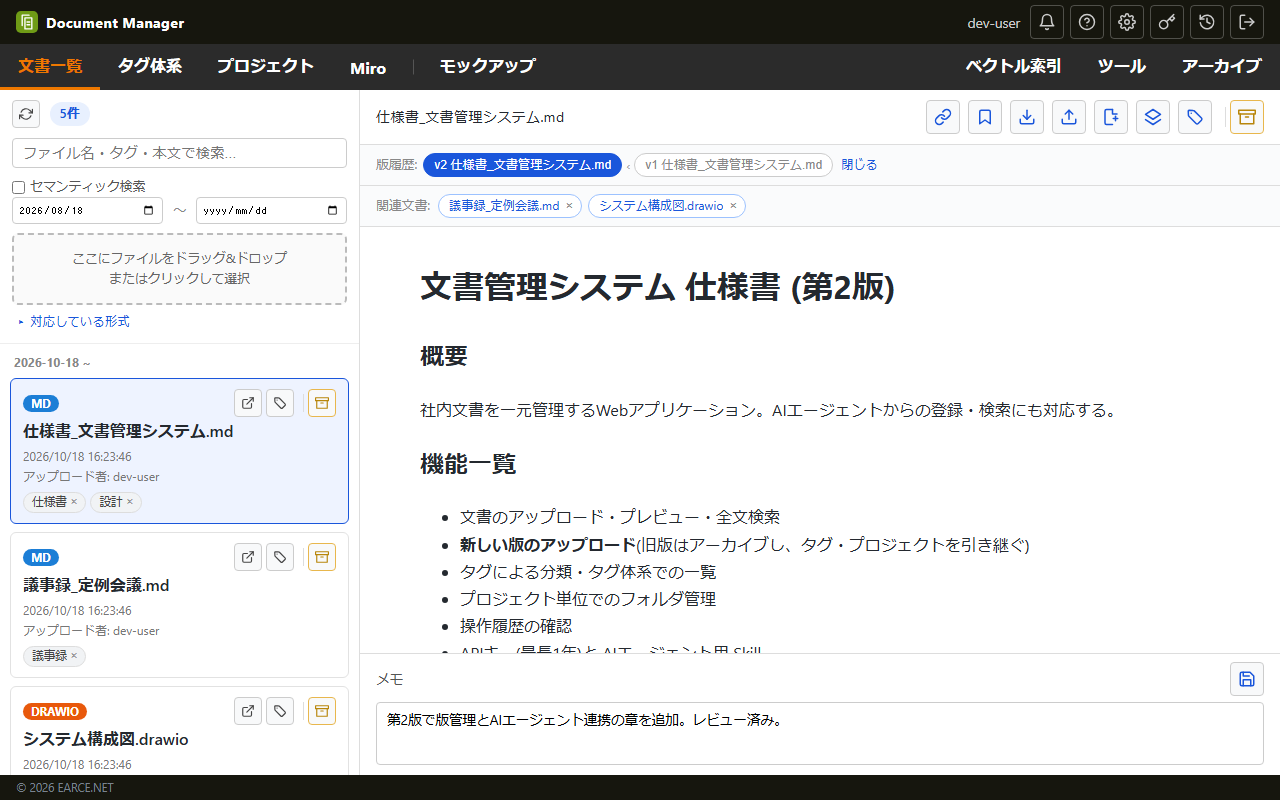Go to the Miro tab
Viewport: 1280px width, 800px height.
tap(368, 68)
